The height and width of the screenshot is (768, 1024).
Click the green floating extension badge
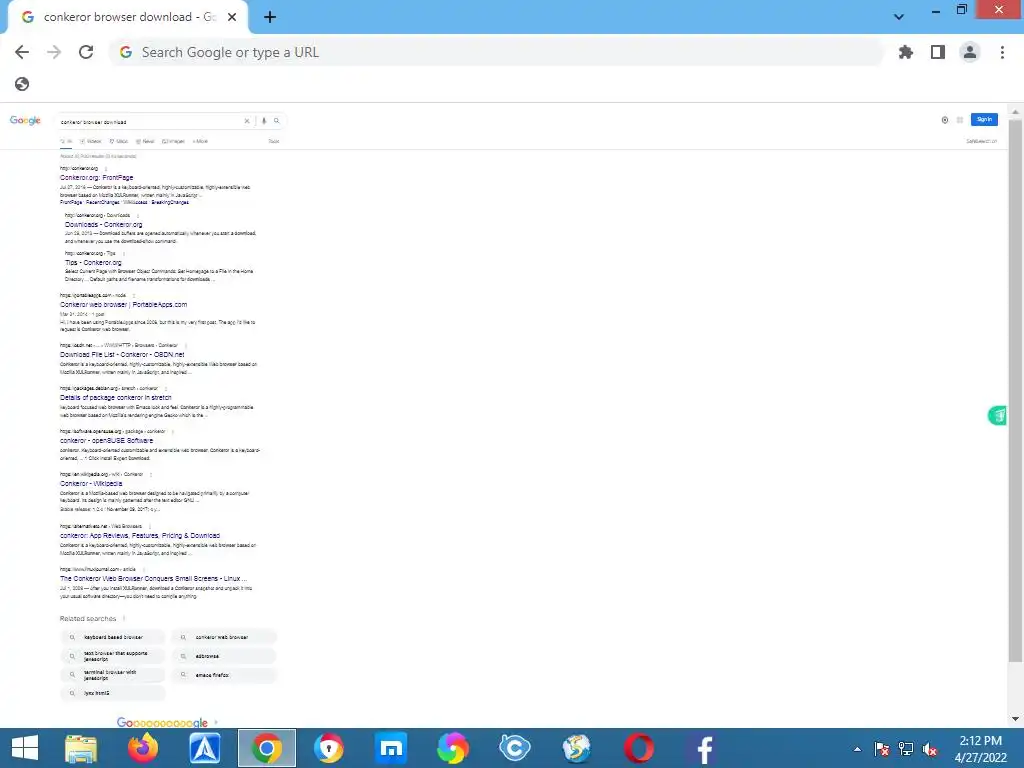pos(997,415)
